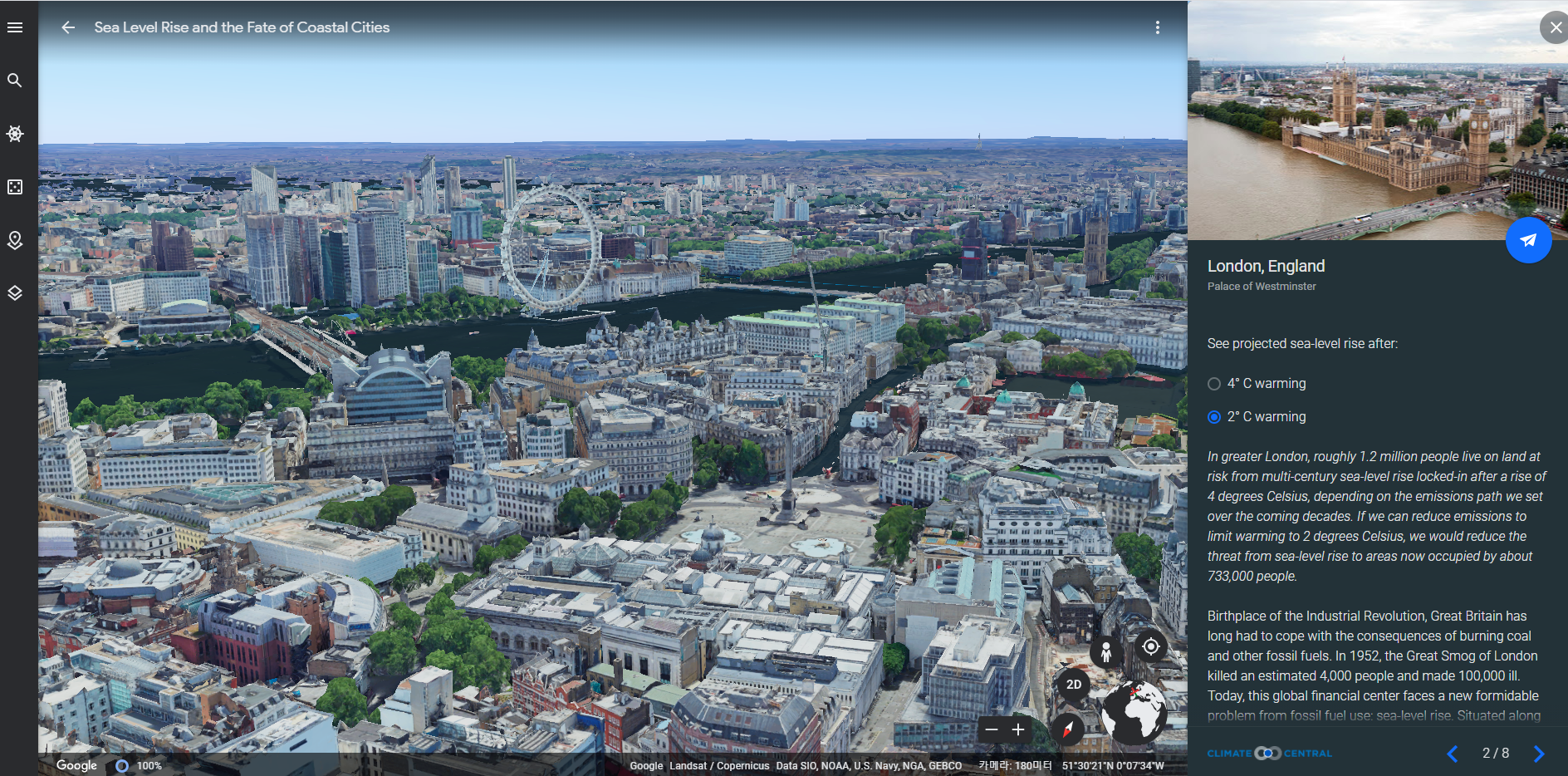Click the Google logo at bottom left
1568x776 pixels.
76,765
